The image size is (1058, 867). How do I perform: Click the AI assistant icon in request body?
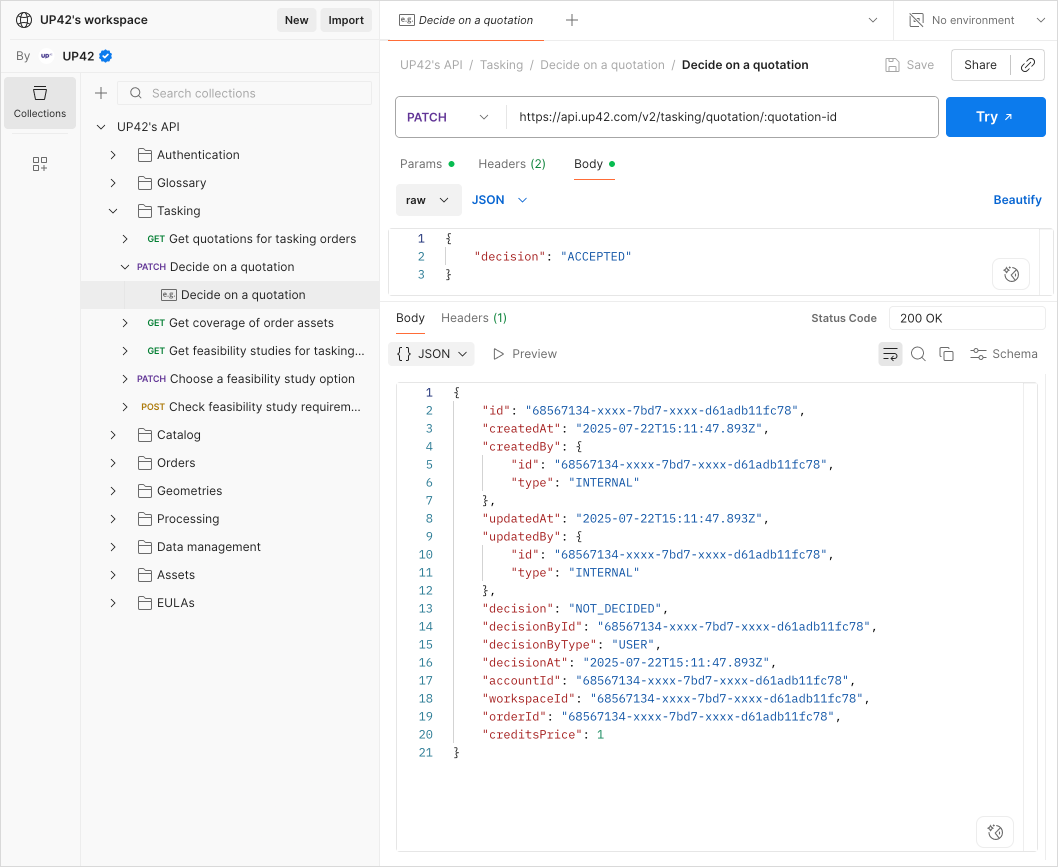(1011, 274)
